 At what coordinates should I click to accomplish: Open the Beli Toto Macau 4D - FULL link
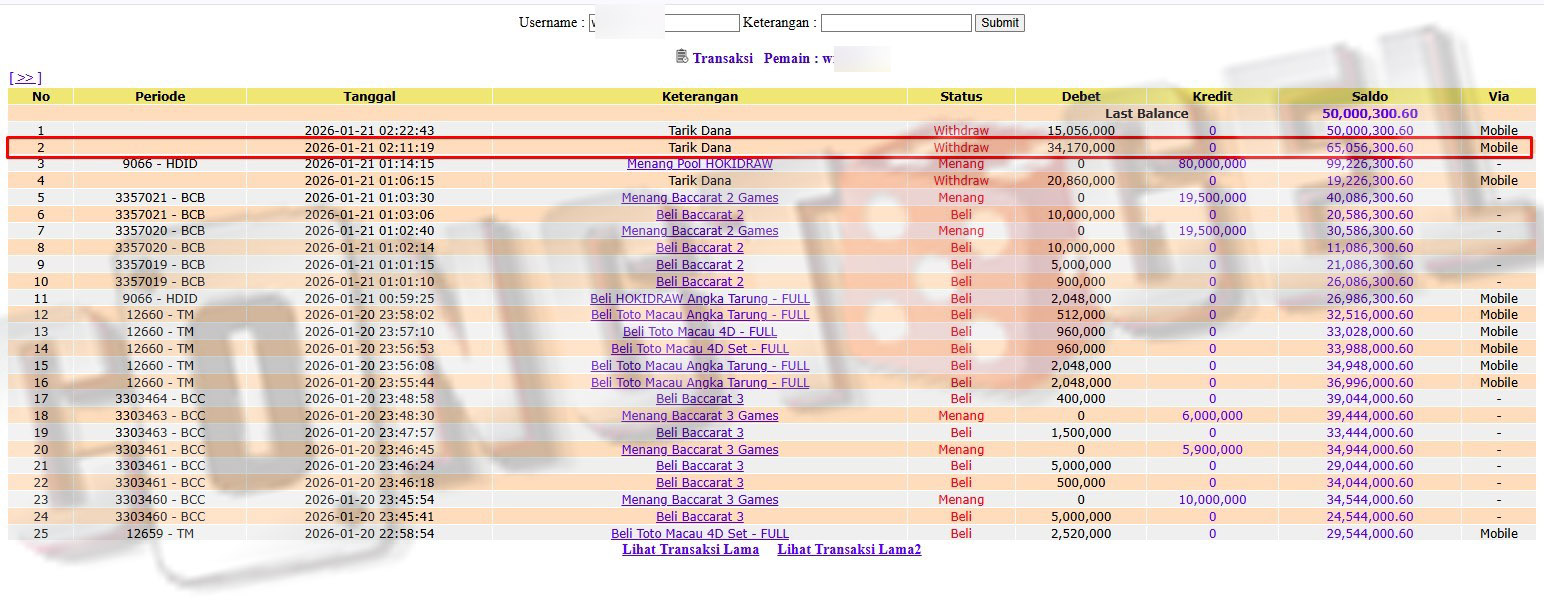(699, 332)
